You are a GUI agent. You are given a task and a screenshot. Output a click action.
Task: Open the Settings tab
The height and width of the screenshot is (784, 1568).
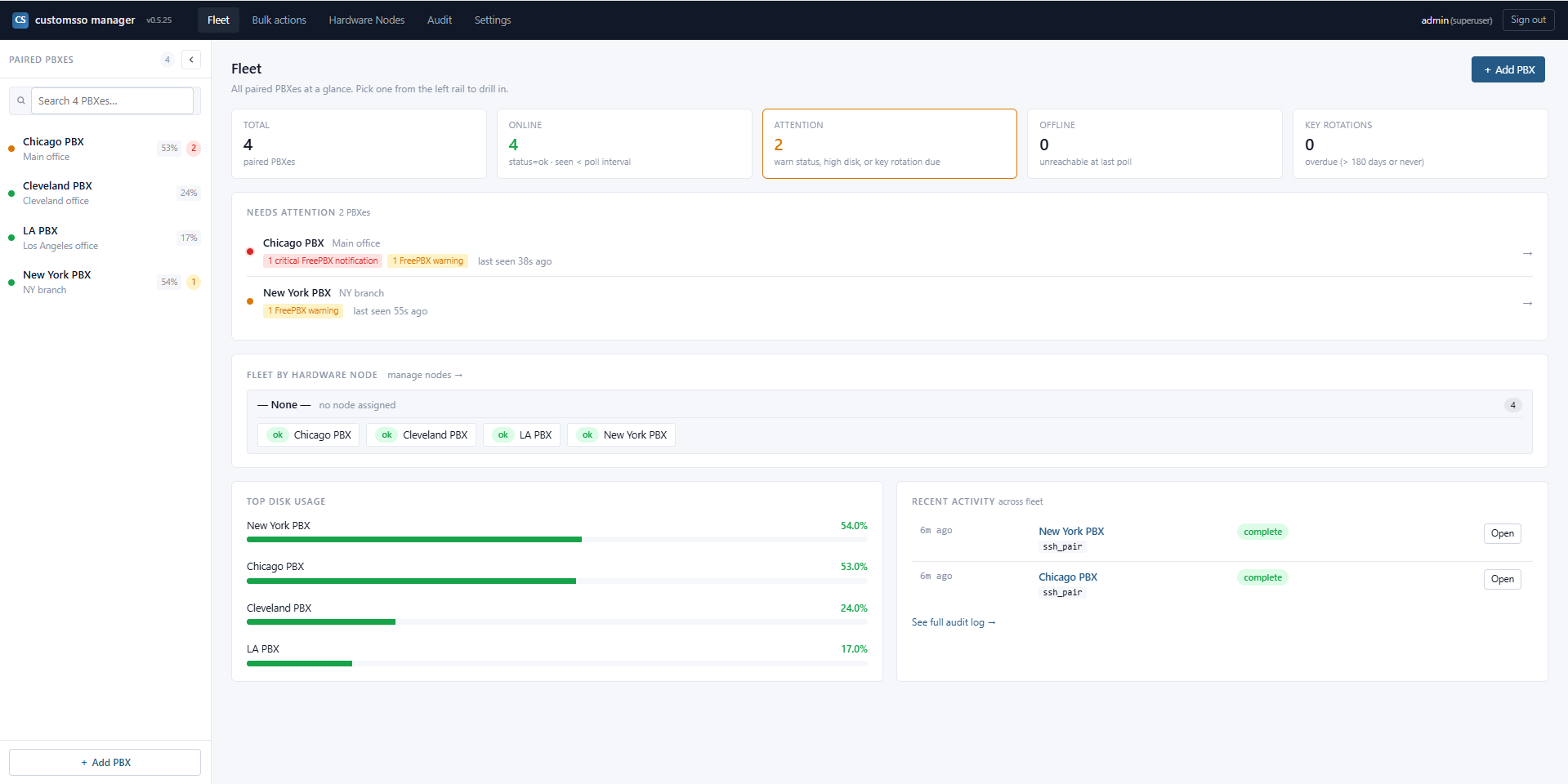click(x=493, y=20)
